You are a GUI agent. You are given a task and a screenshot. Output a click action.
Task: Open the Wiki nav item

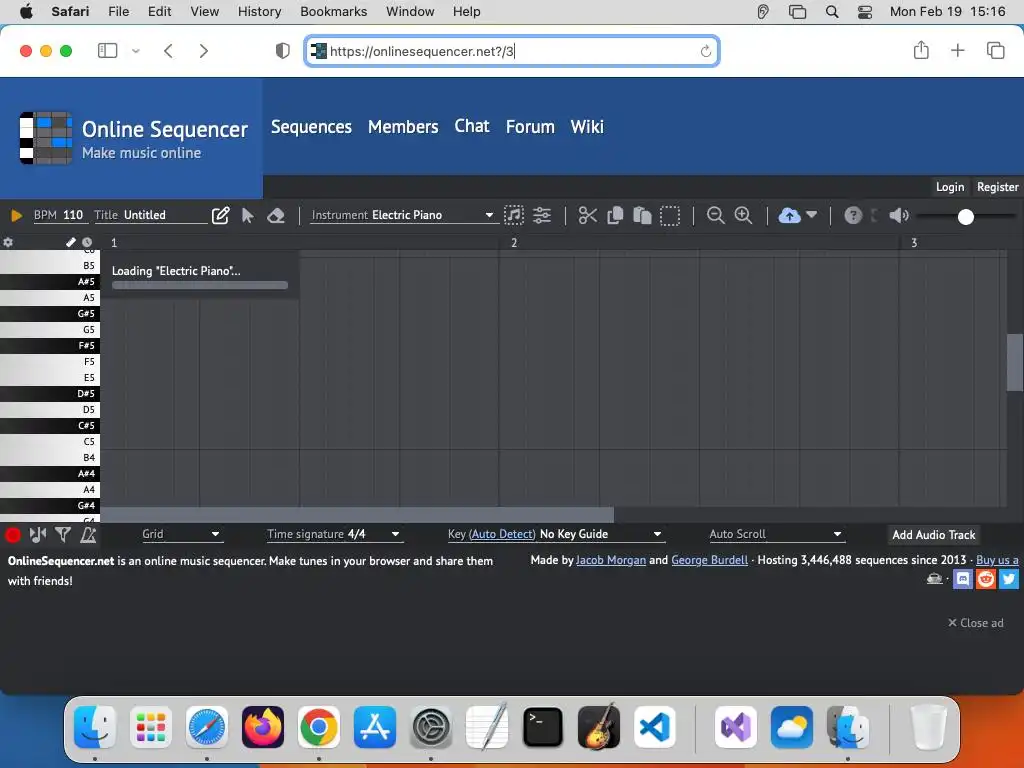tap(587, 127)
